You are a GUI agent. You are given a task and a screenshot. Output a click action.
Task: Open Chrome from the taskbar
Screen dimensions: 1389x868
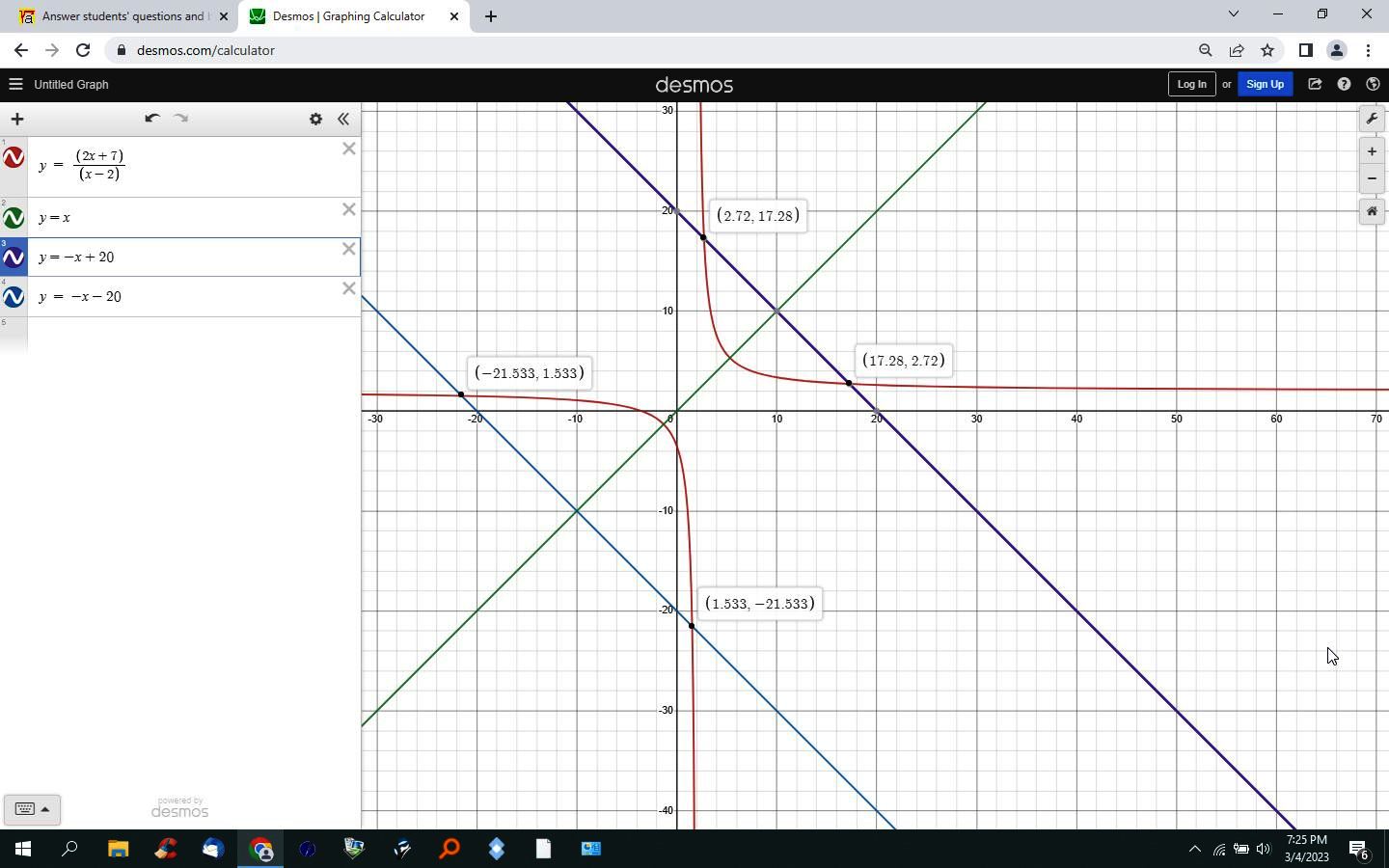pos(260,849)
